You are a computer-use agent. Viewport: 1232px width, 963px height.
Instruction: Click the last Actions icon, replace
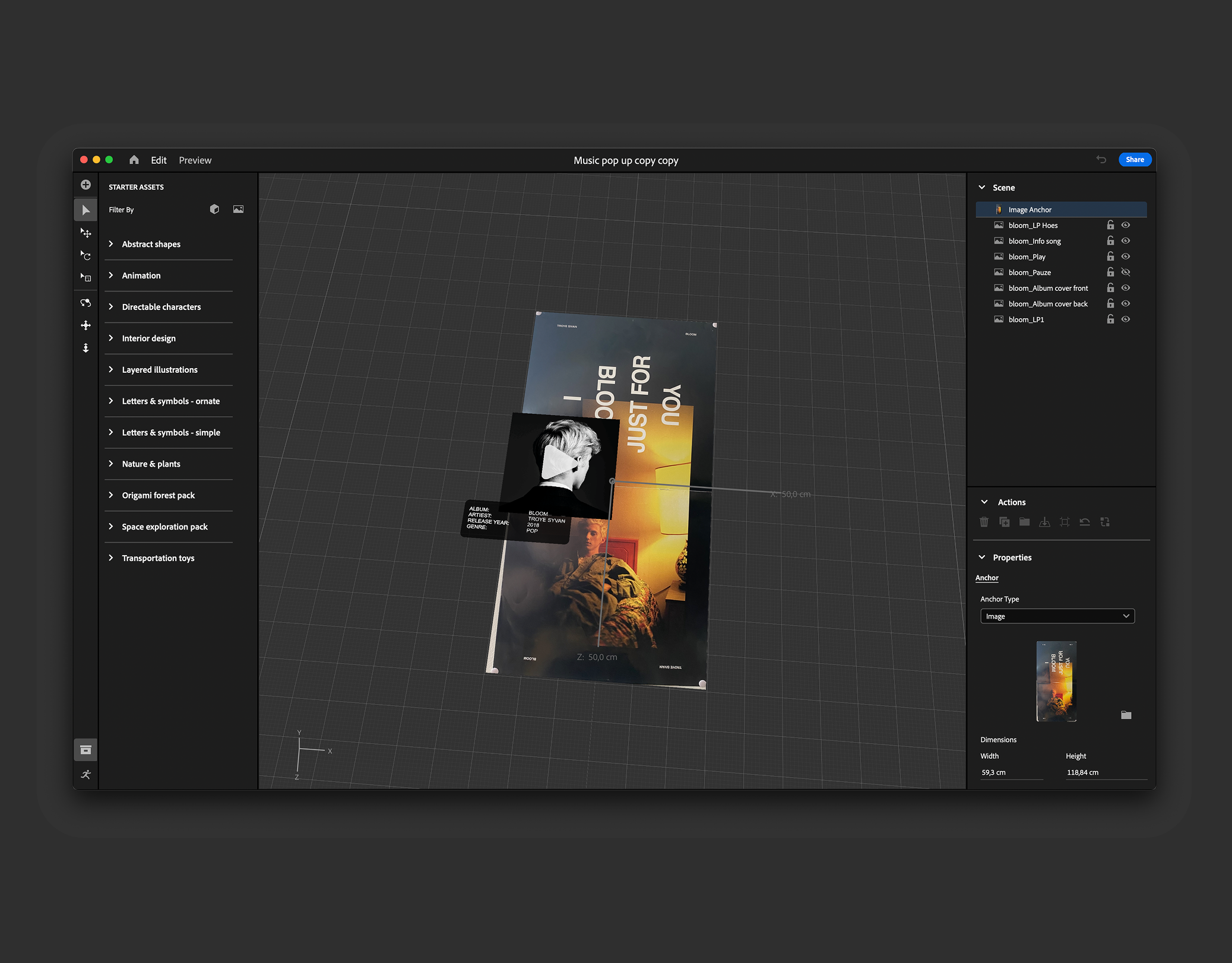point(1105,522)
